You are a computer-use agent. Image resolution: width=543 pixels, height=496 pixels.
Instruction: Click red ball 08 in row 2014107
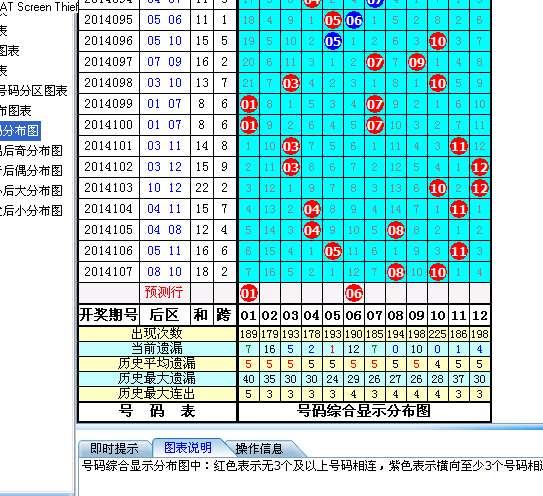pos(396,272)
